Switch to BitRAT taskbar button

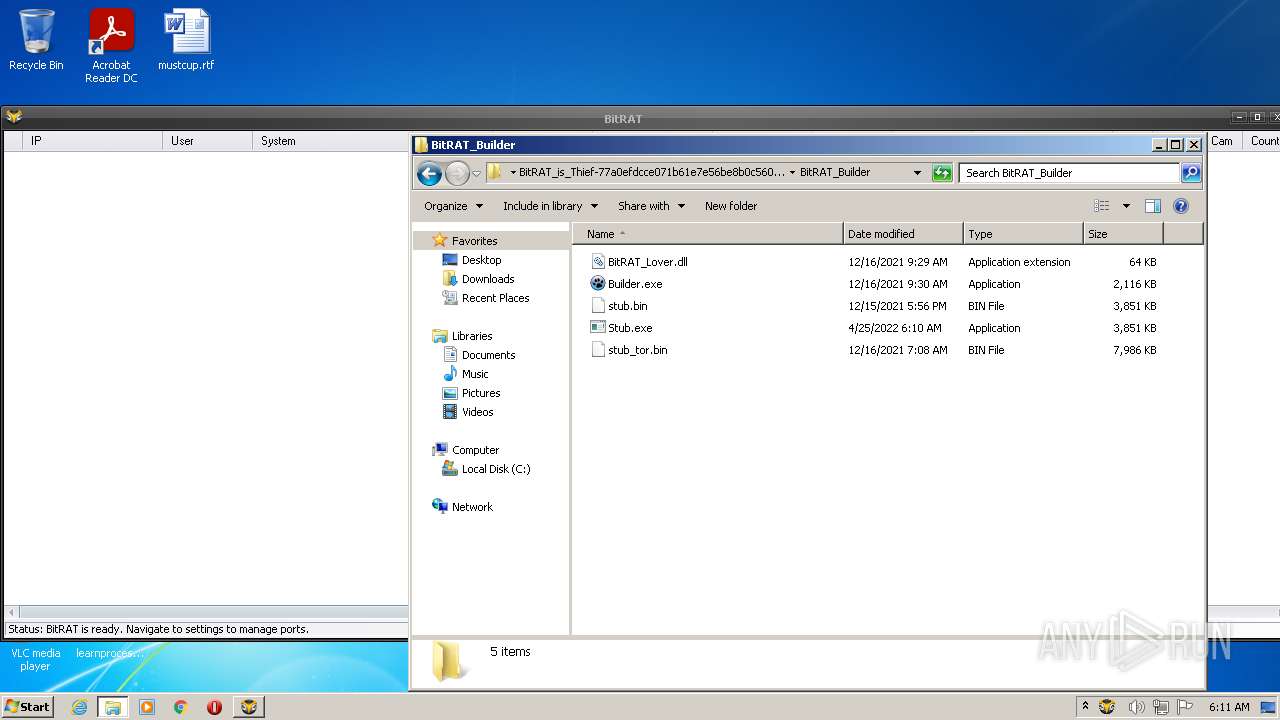coord(249,707)
